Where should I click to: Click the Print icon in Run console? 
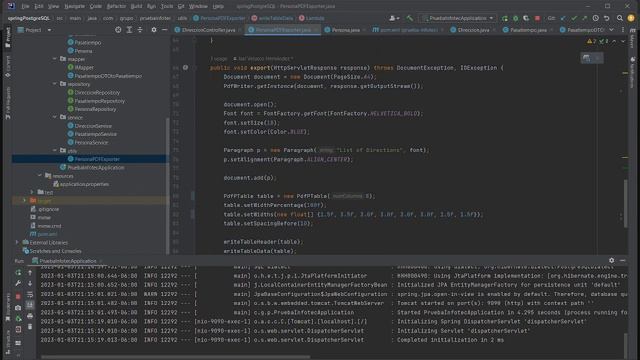tap(30, 316)
